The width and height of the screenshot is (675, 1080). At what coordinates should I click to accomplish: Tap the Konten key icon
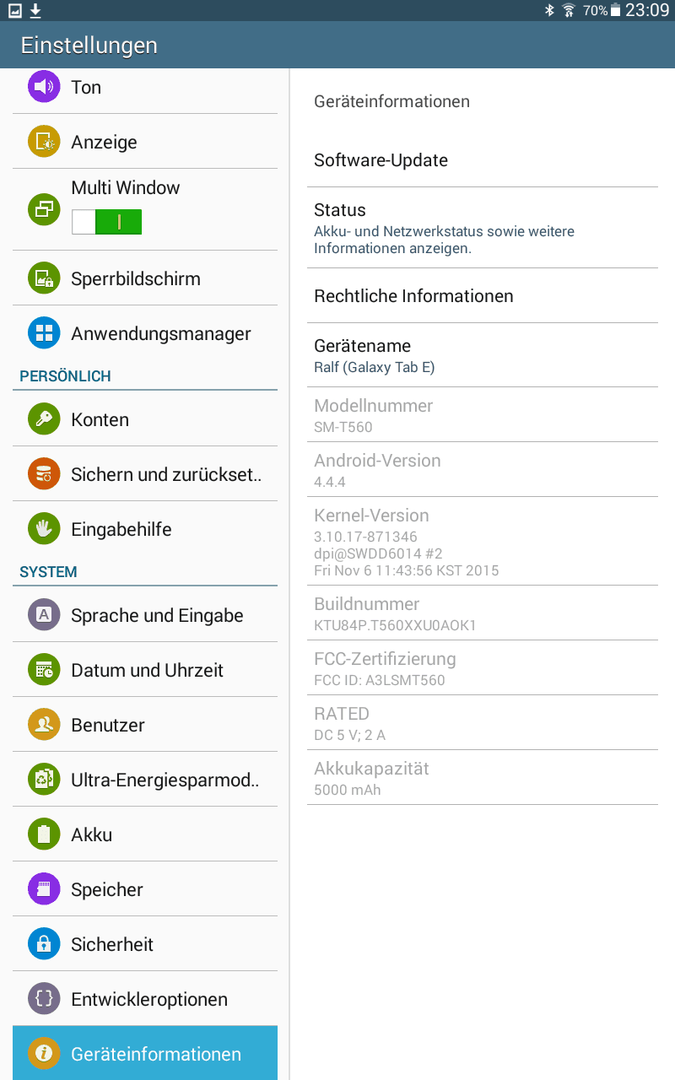[44, 419]
